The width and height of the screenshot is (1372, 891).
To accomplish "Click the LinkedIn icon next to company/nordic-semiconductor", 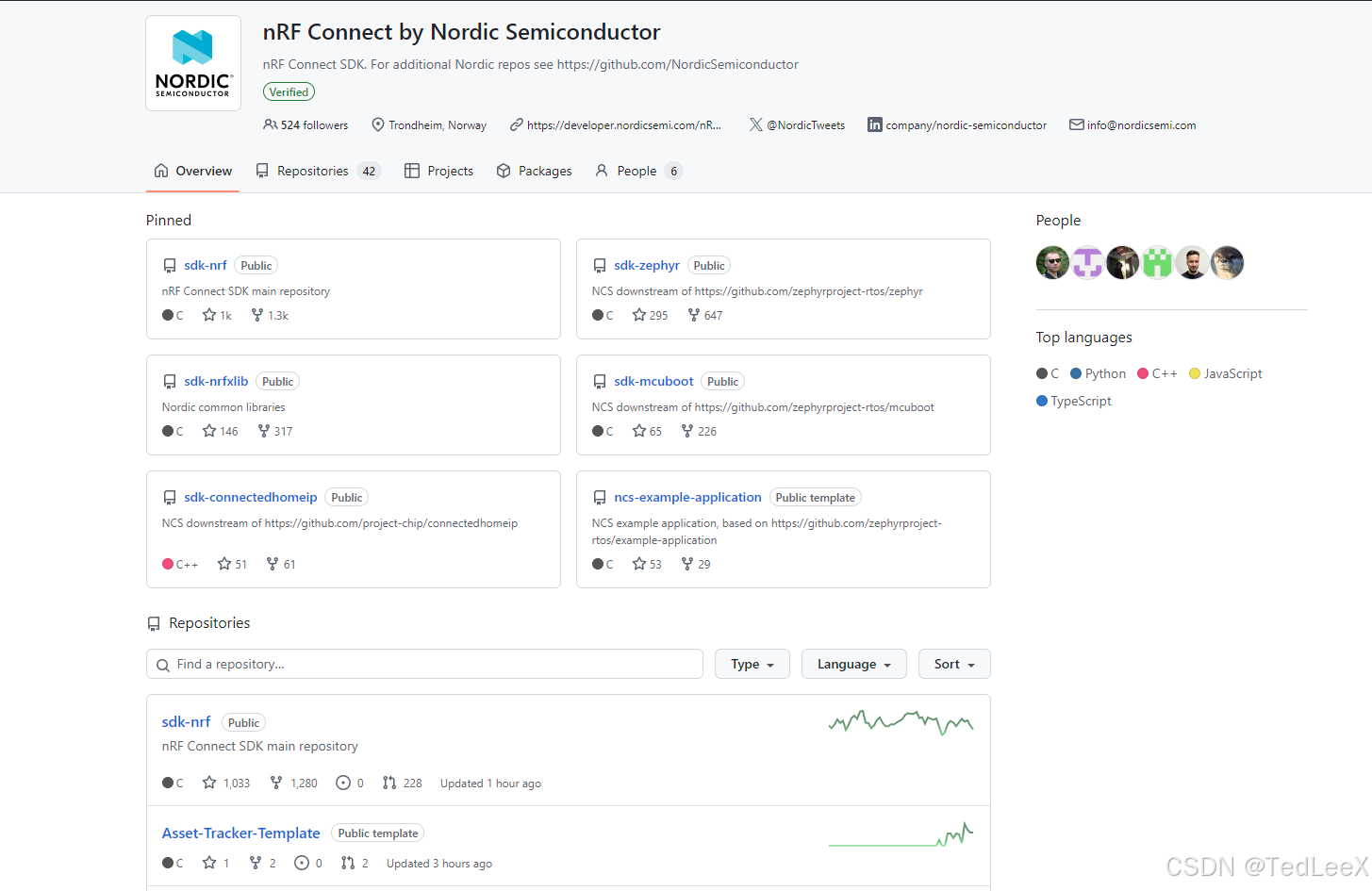I will point(874,124).
